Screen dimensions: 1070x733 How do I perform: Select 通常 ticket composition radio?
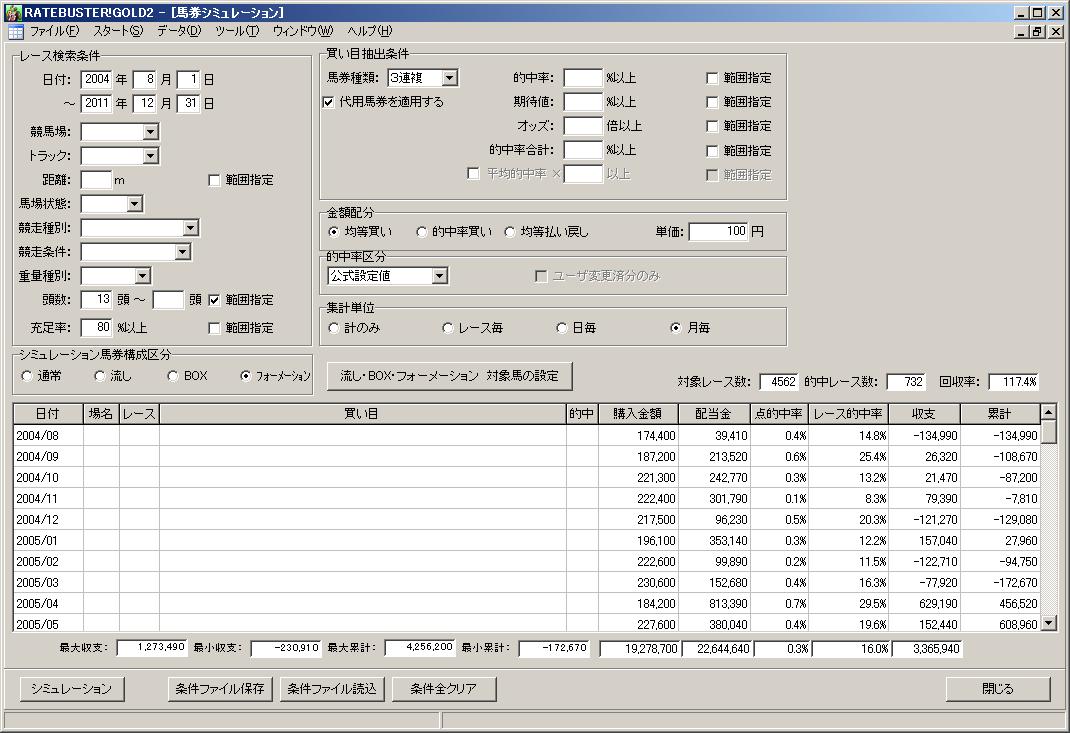pos(27,376)
